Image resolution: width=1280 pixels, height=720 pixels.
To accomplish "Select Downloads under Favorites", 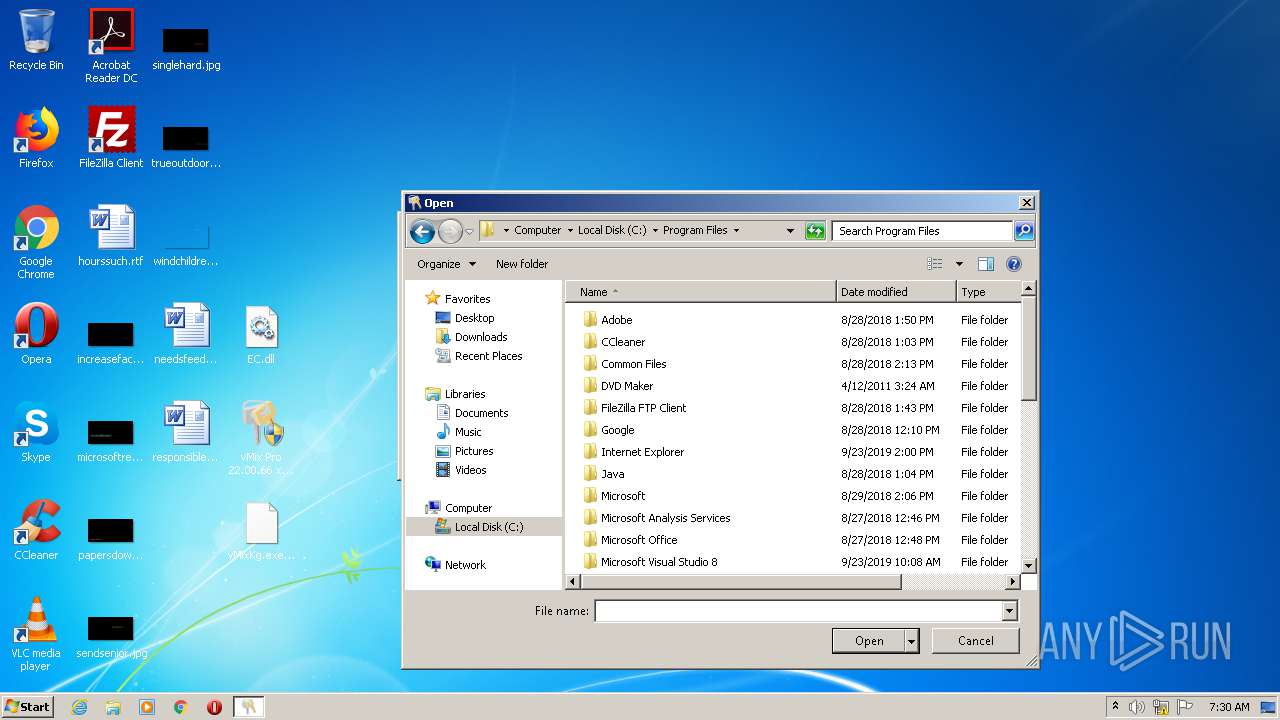I will pos(481,337).
